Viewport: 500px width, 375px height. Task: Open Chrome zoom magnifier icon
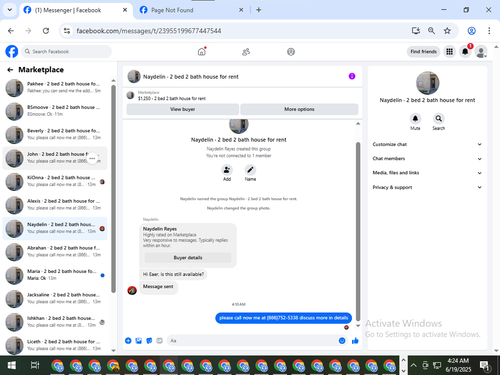pos(431,31)
